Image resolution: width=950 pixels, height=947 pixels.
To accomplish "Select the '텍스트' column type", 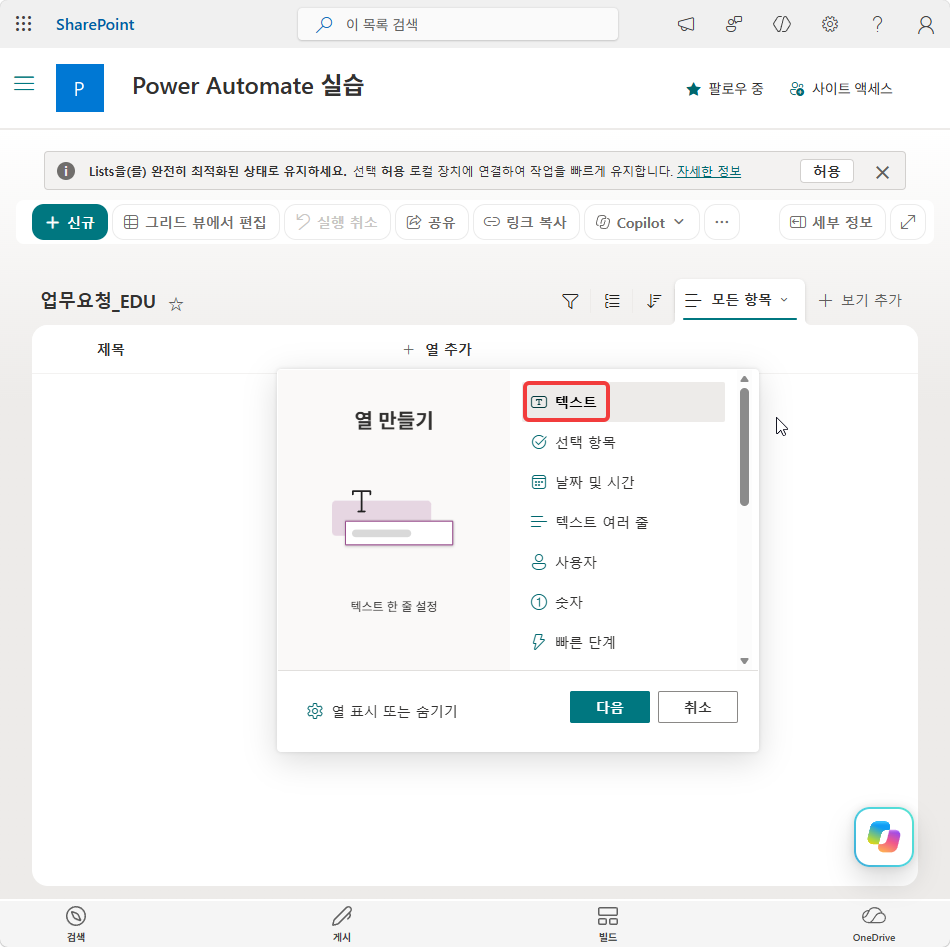I will tap(624, 402).
